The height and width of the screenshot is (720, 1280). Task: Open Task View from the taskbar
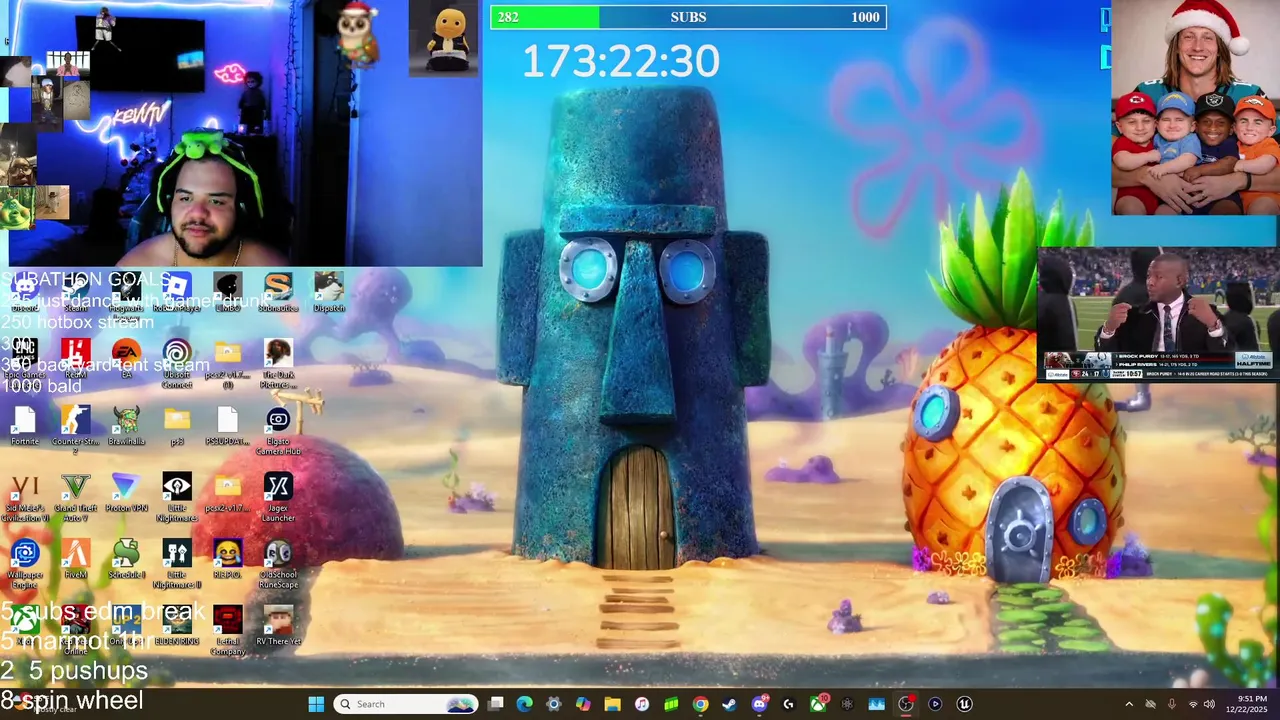pyautogui.click(x=496, y=704)
